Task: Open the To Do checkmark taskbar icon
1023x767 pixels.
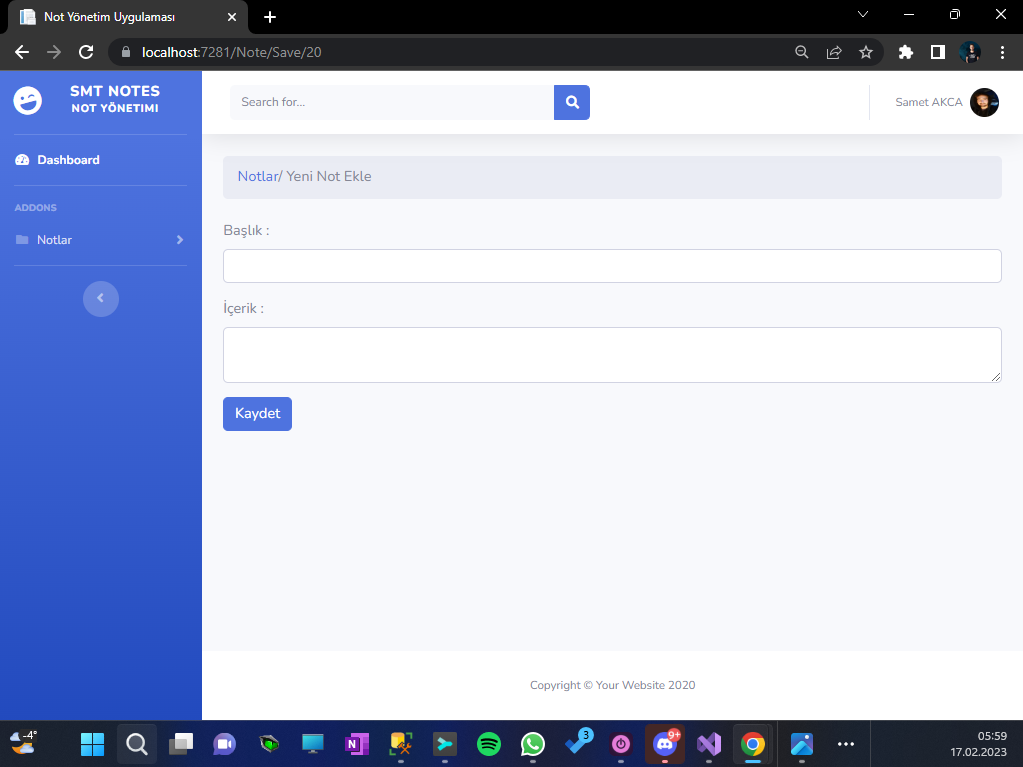Action: click(x=578, y=743)
